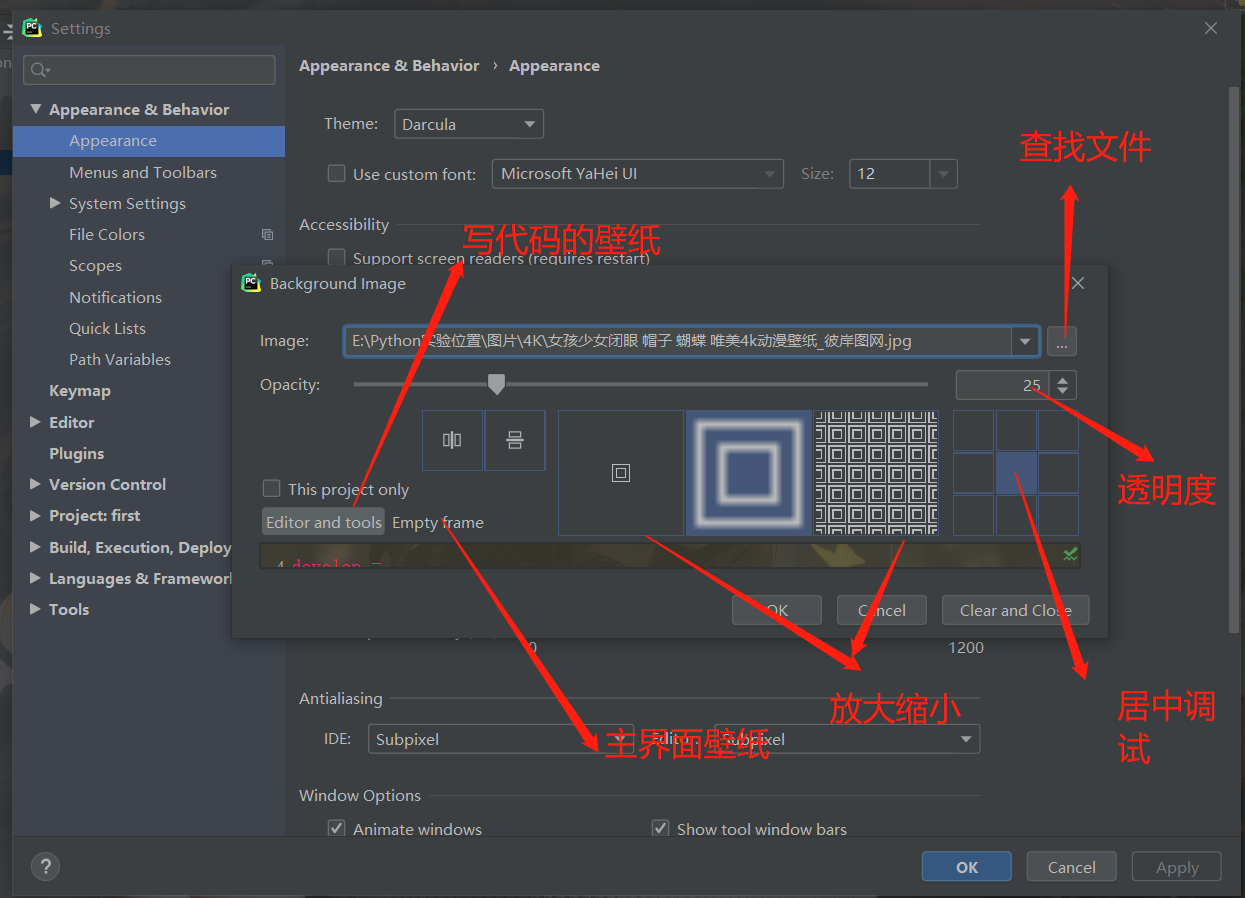
Task: Choose the top-left anchor cell
Action: 973,431
